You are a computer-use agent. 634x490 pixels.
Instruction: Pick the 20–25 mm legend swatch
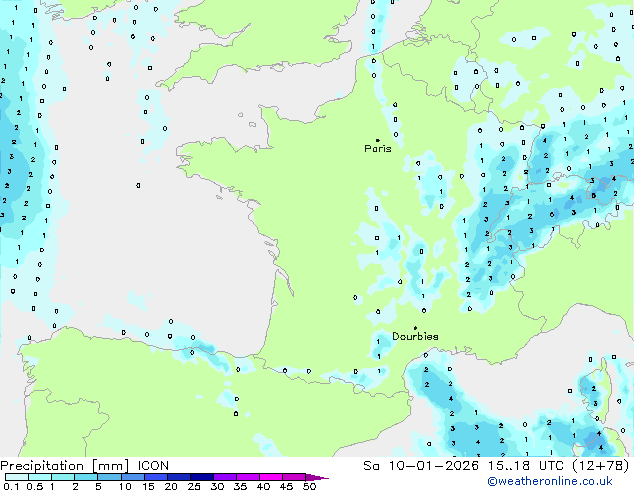coord(178,477)
